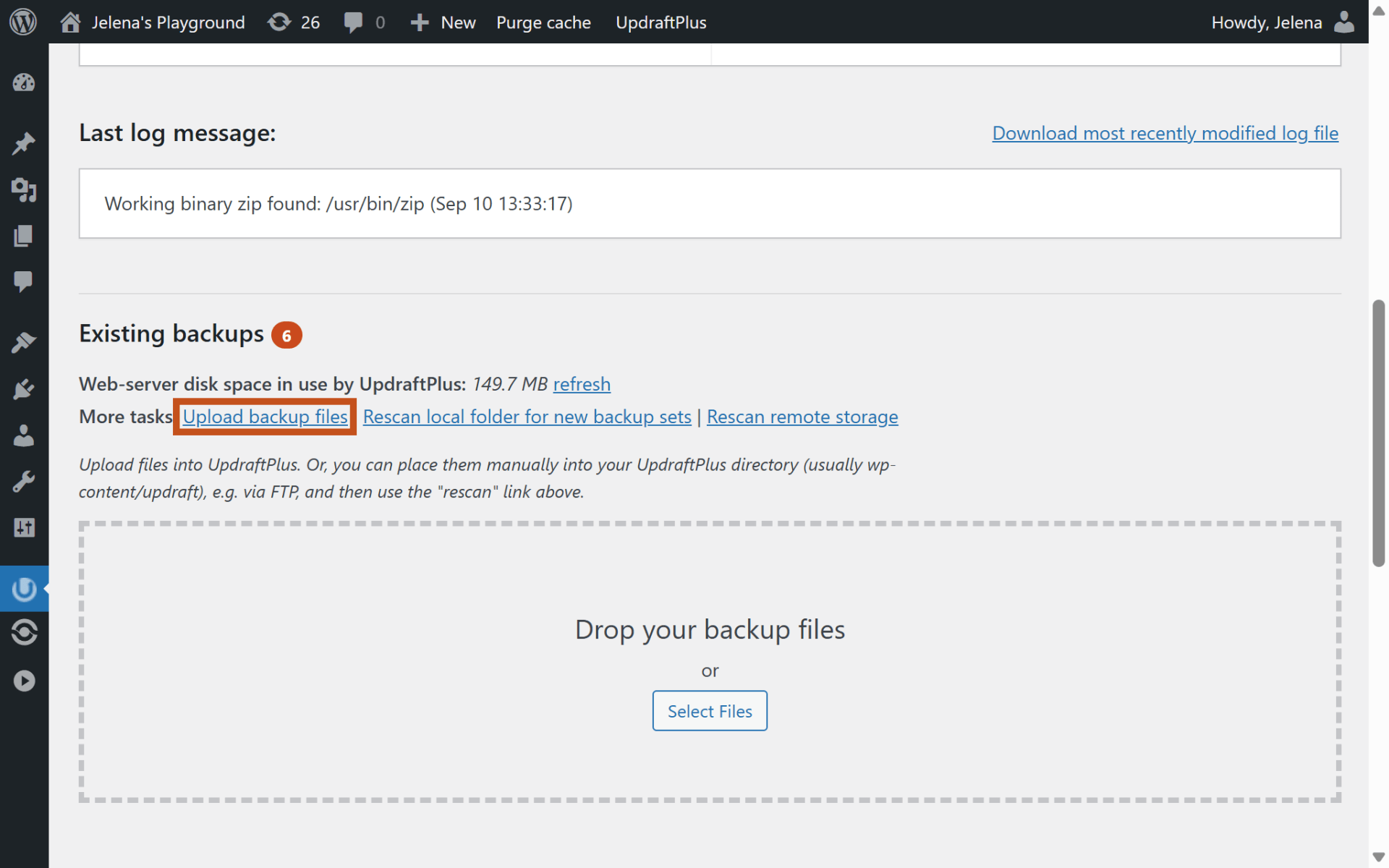The image size is (1389, 868).
Task: Open the Tools wrench icon
Action: coord(24,480)
